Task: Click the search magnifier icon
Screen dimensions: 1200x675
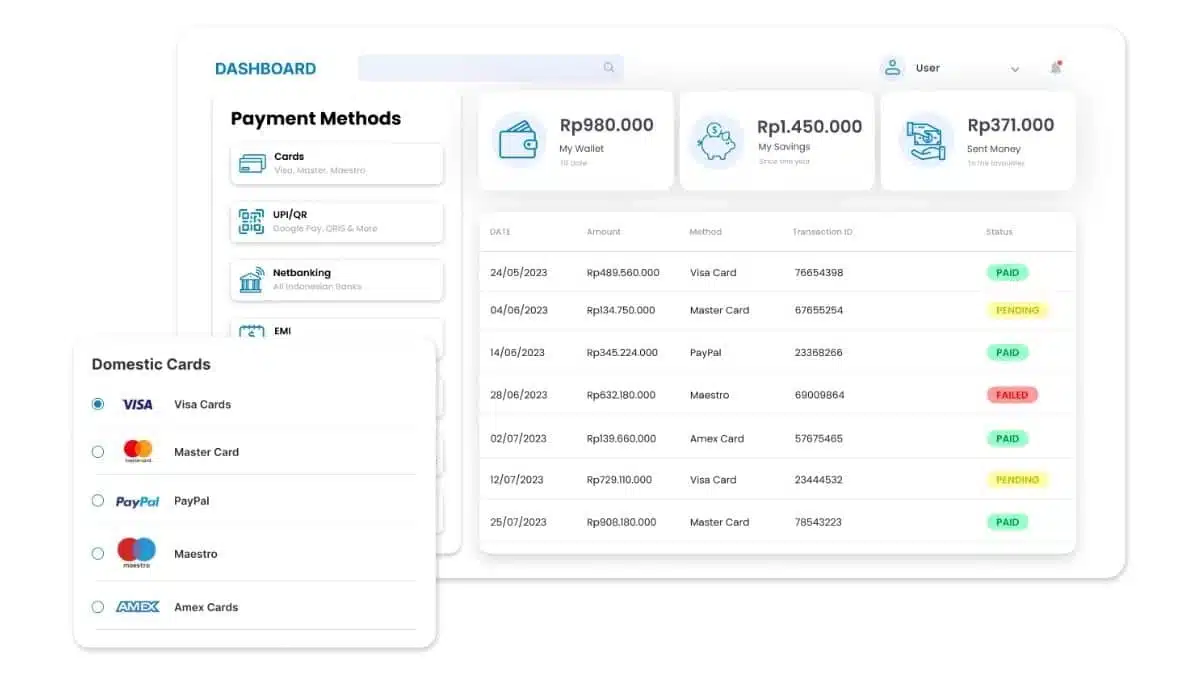Action: 608,68
